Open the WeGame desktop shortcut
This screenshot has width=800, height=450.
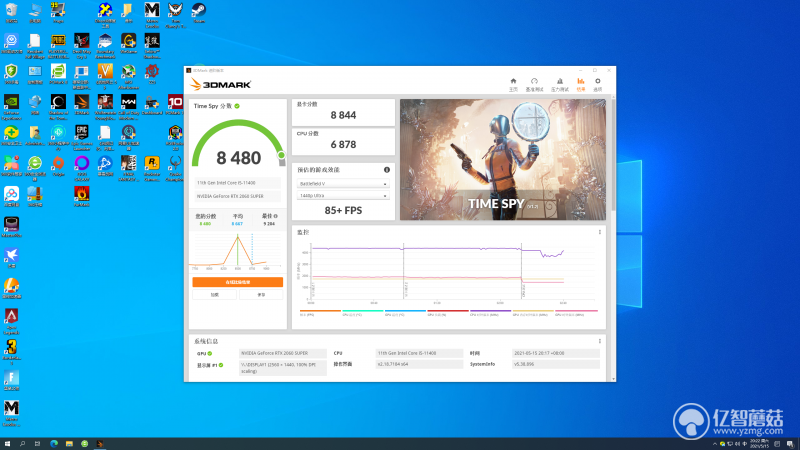(129, 44)
